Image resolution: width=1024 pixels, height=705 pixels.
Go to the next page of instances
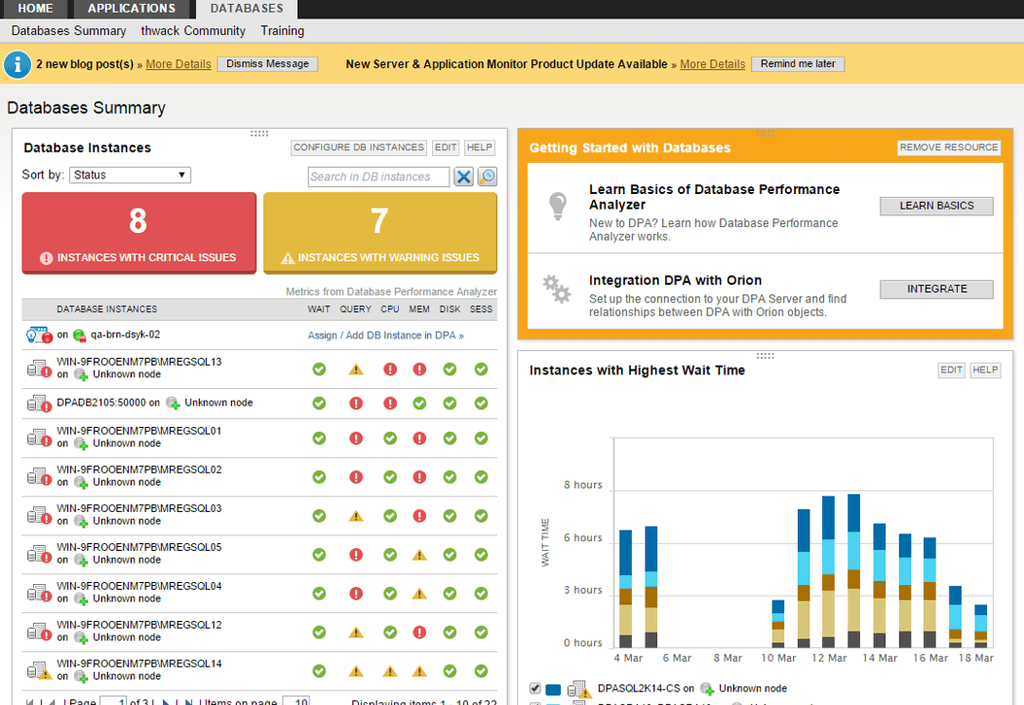166,702
